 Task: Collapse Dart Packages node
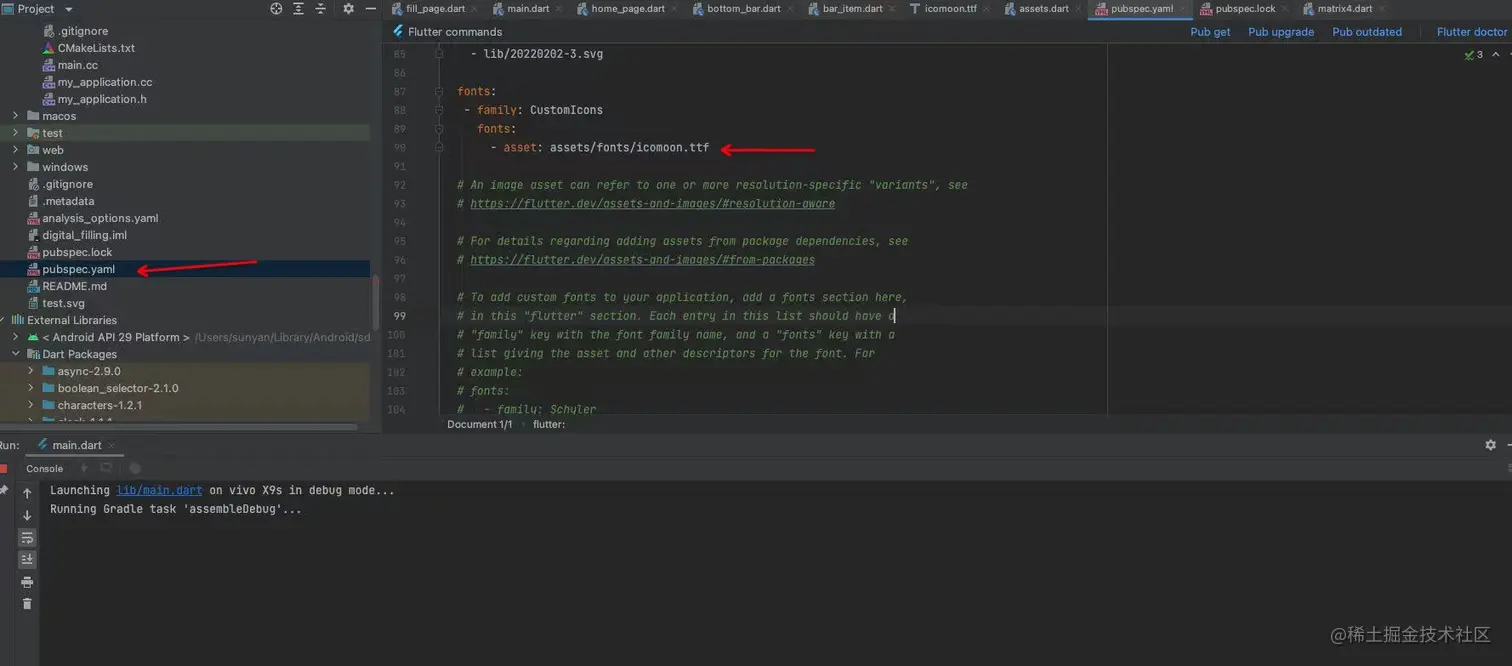tap(15, 354)
